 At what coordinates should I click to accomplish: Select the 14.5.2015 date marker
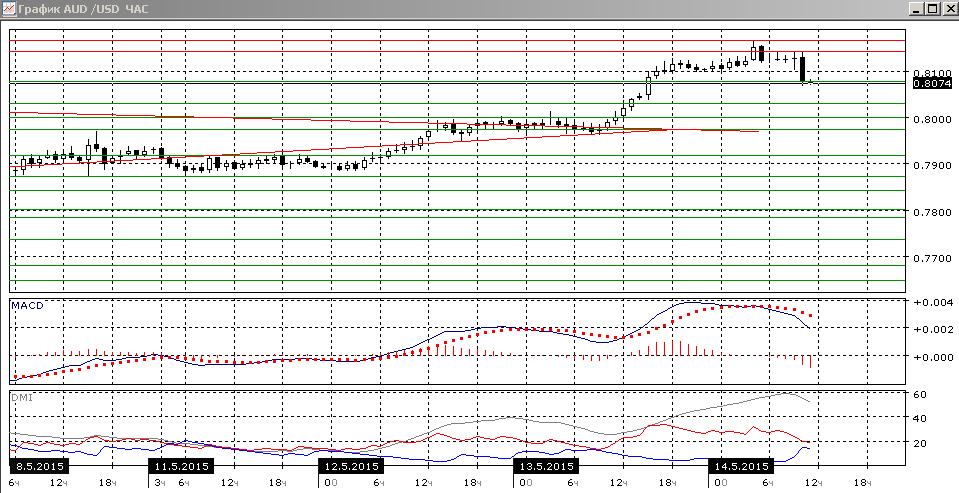coord(741,466)
